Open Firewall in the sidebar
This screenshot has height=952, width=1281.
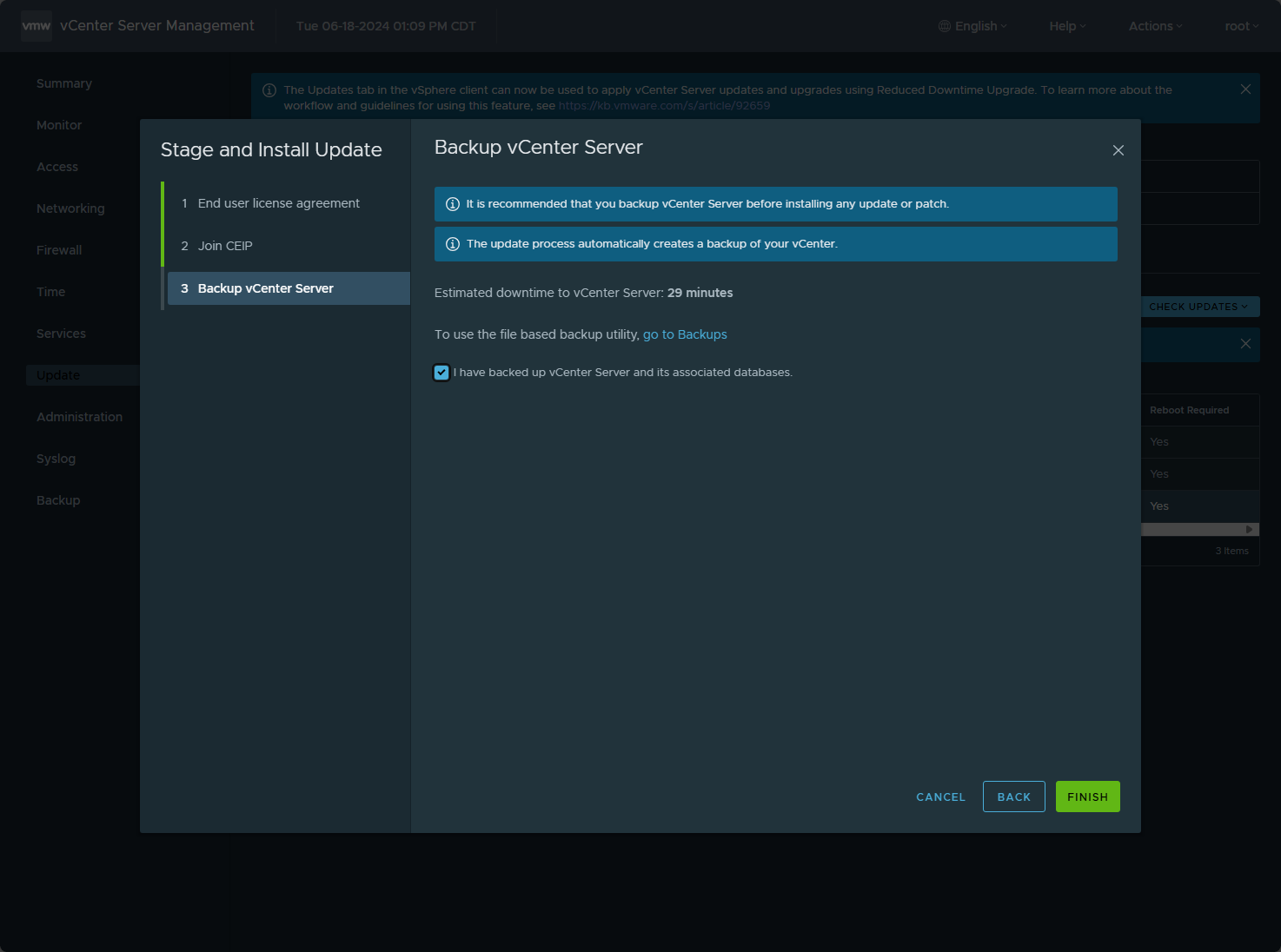59,250
